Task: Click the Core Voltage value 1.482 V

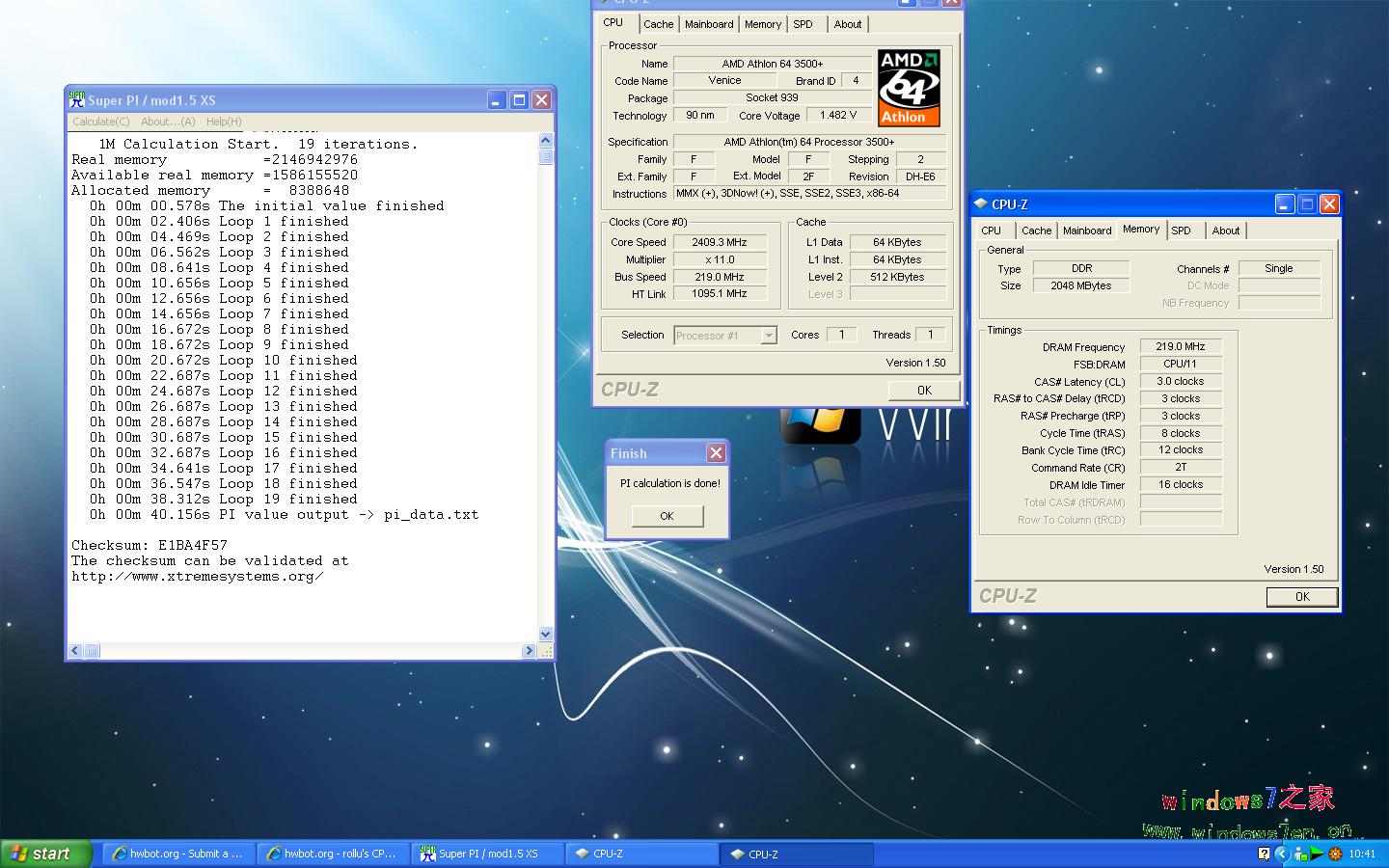Action: pyautogui.click(x=838, y=115)
